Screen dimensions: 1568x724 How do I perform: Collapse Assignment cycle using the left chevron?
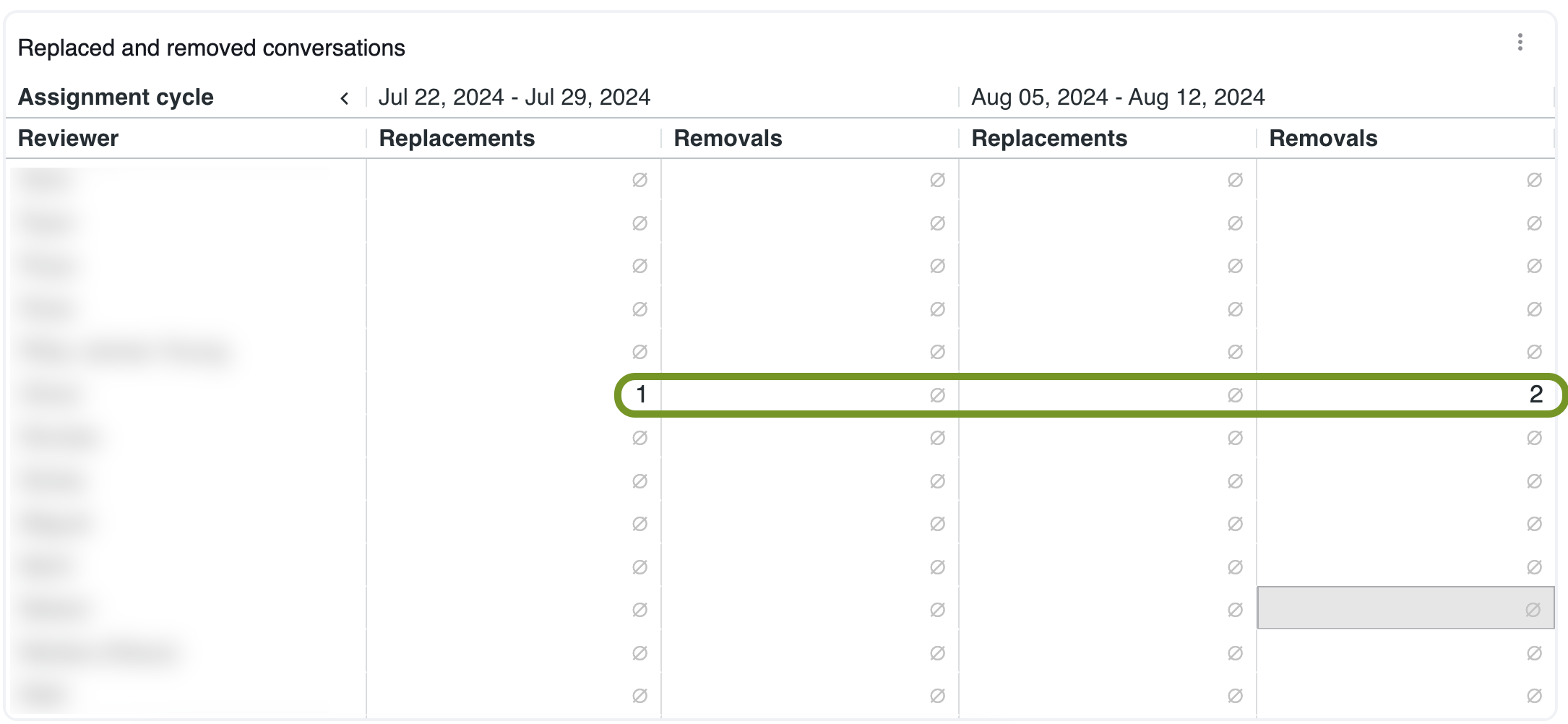tap(345, 98)
